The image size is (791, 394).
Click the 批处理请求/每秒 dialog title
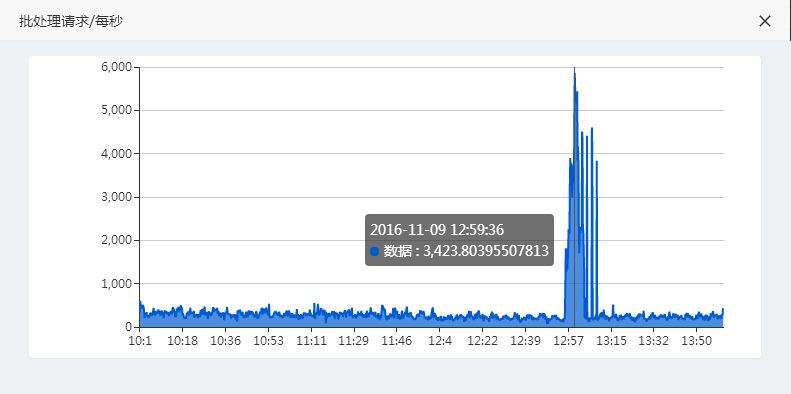click(x=71, y=21)
